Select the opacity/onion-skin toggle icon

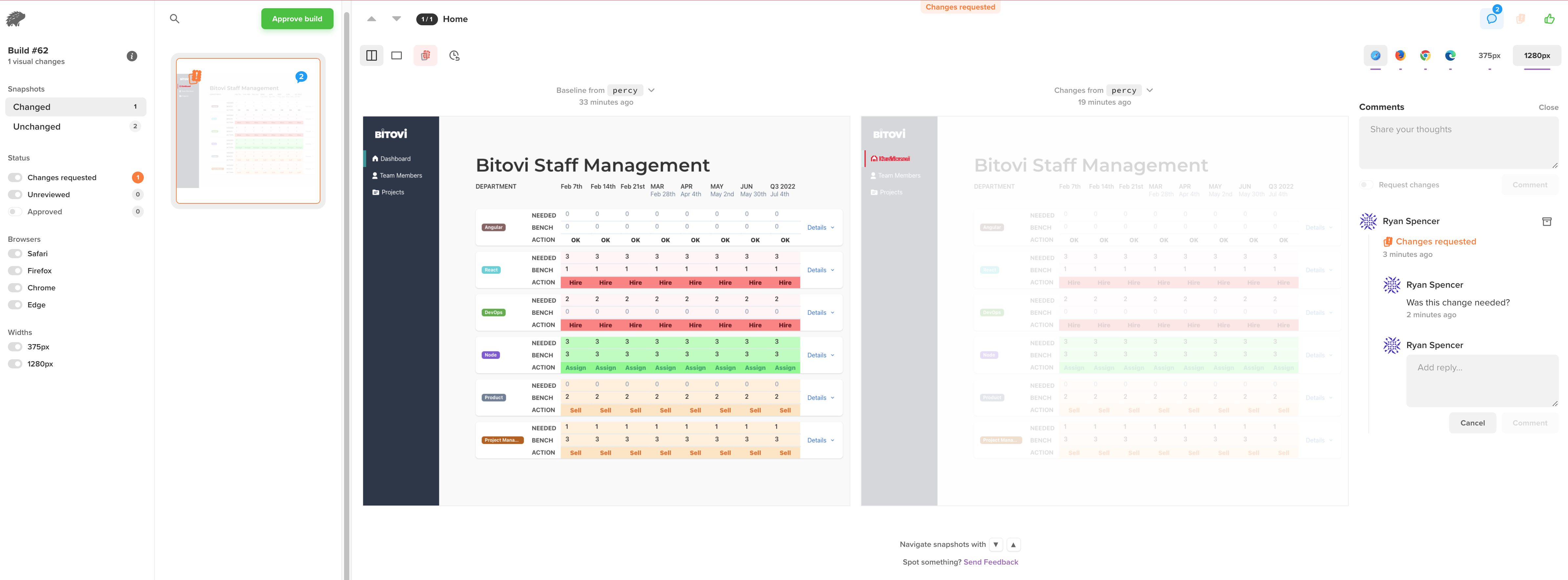pos(425,55)
